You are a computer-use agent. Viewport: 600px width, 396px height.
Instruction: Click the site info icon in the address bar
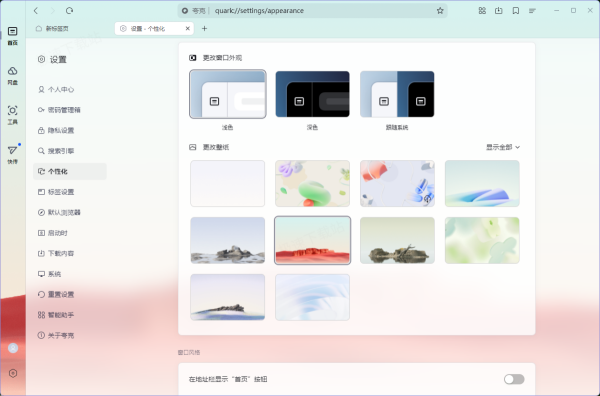tap(185, 11)
